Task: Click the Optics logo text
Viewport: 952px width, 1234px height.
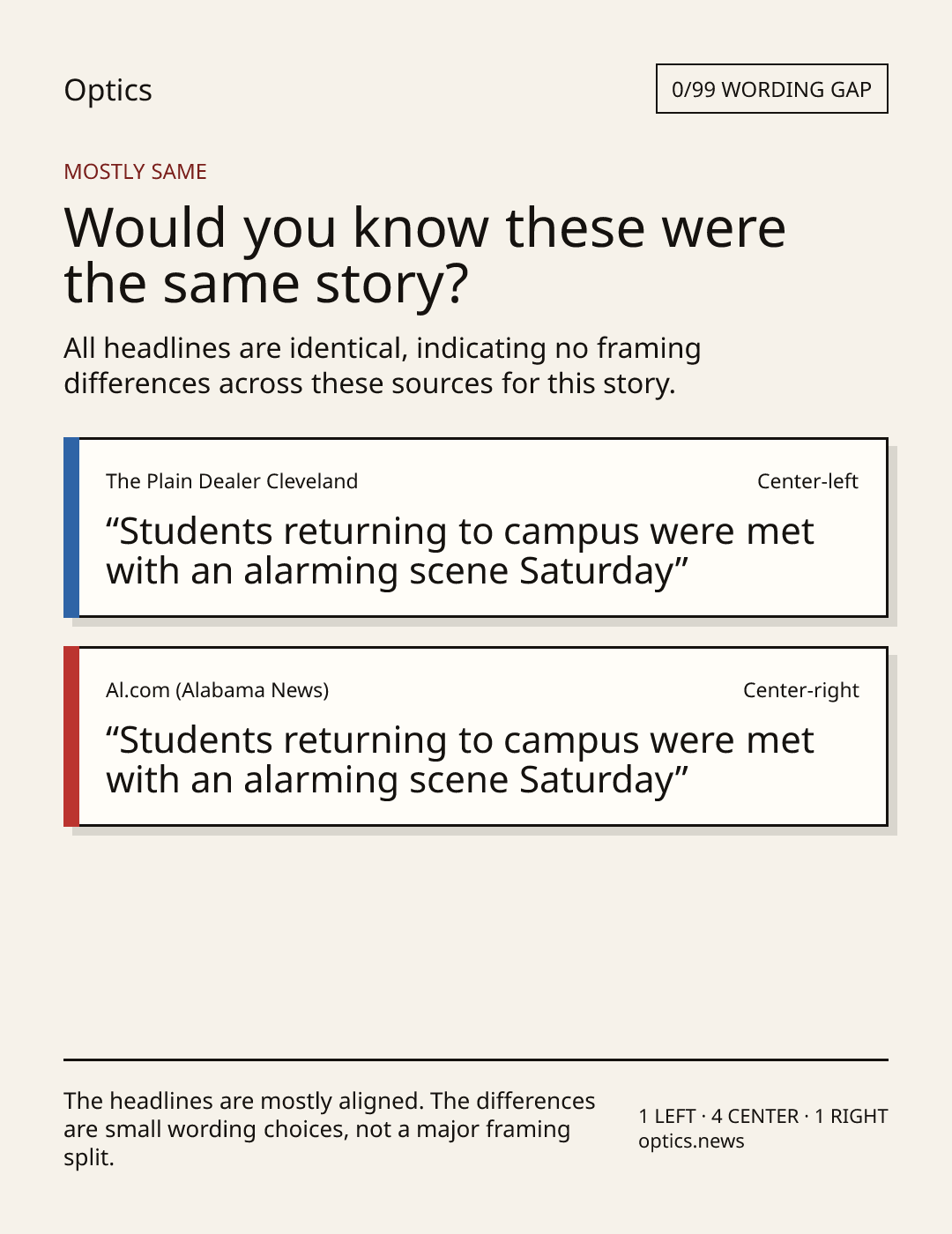Action: (x=108, y=90)
